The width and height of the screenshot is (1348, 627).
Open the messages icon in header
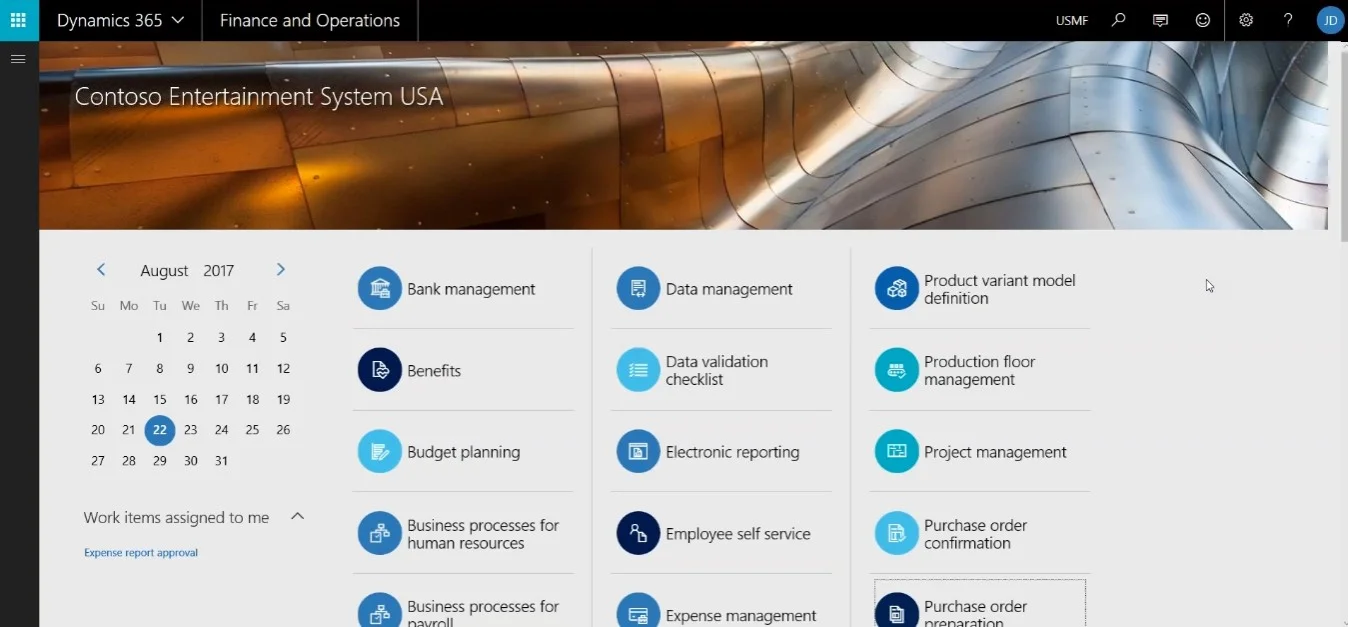(x=1161, y=20)
